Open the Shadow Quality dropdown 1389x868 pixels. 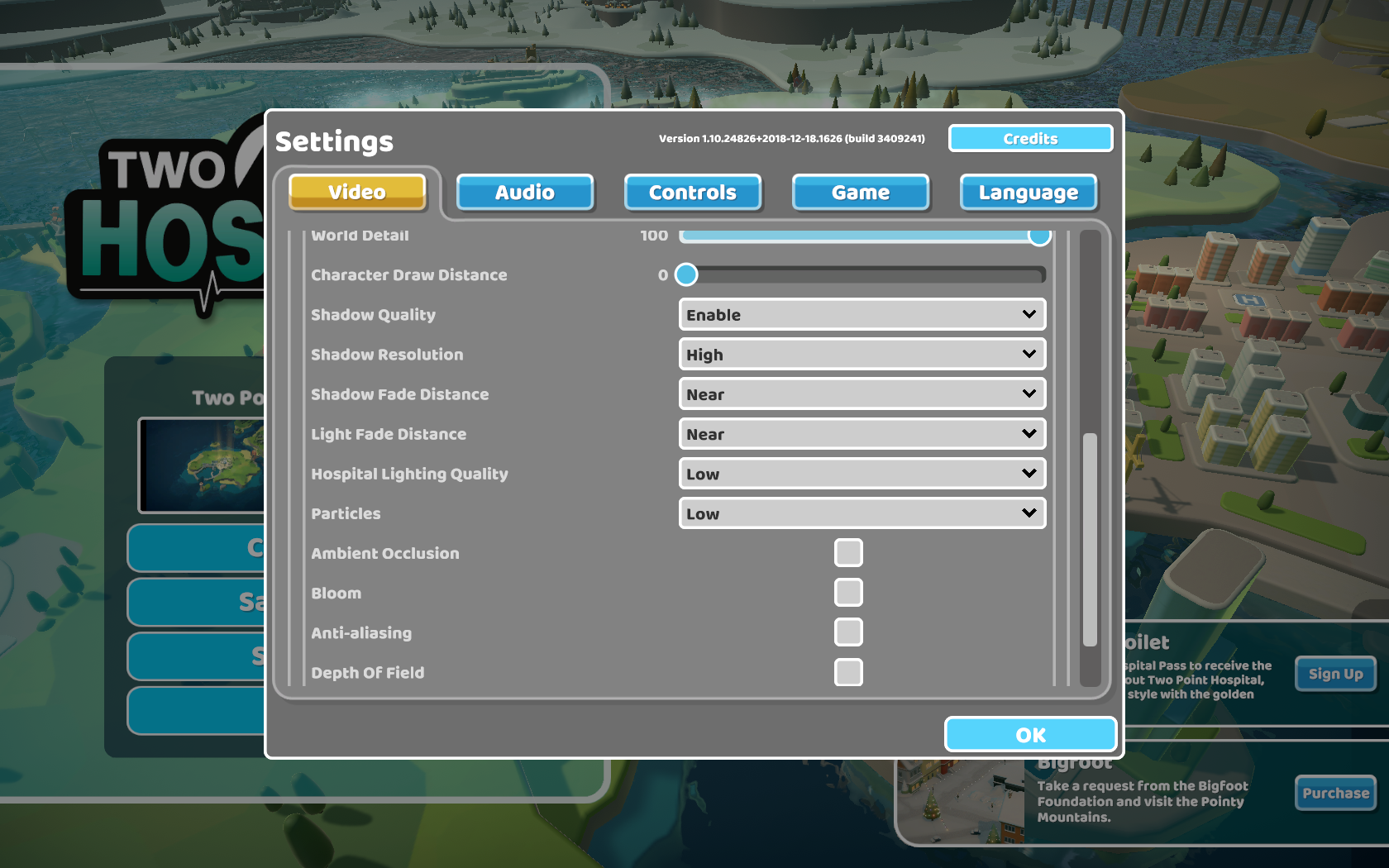pyautogui.click(x=862, y=315)
